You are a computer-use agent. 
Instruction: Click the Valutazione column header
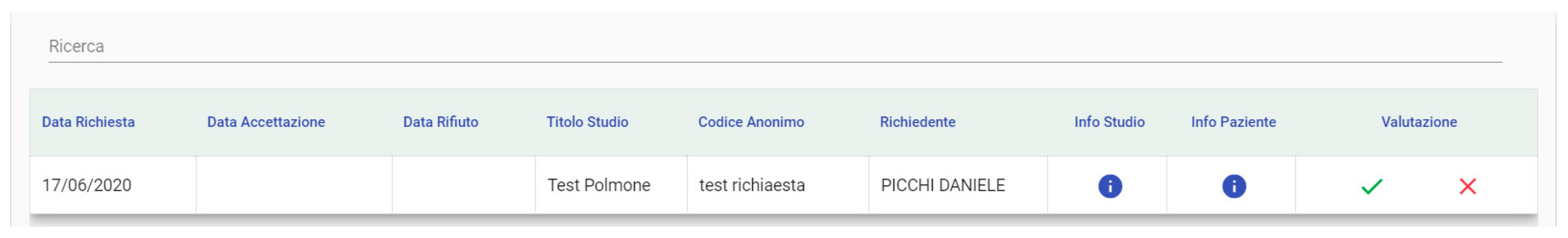[1418, 122]
